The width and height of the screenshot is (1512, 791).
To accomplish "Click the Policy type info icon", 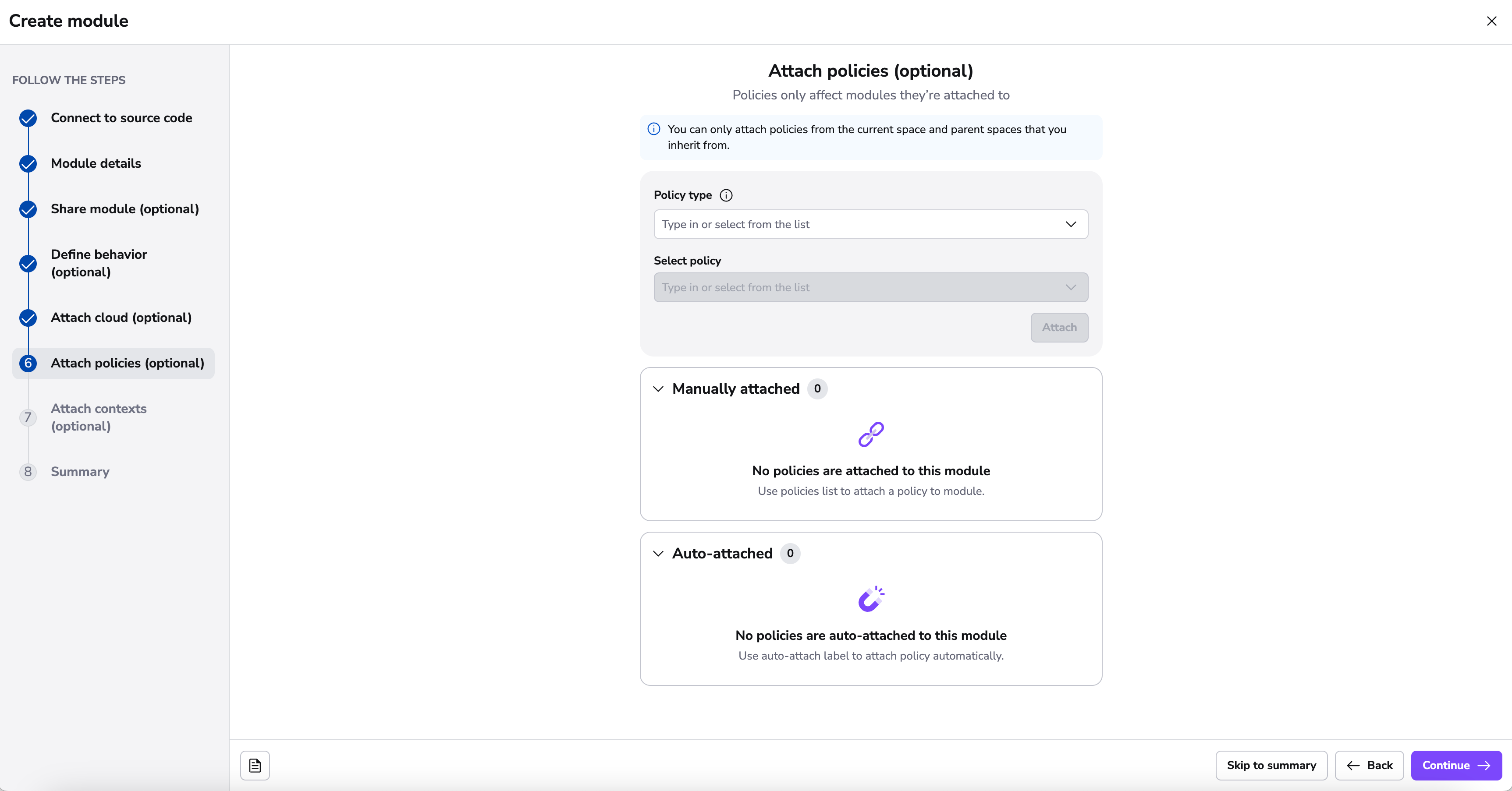I will point(726,195).
